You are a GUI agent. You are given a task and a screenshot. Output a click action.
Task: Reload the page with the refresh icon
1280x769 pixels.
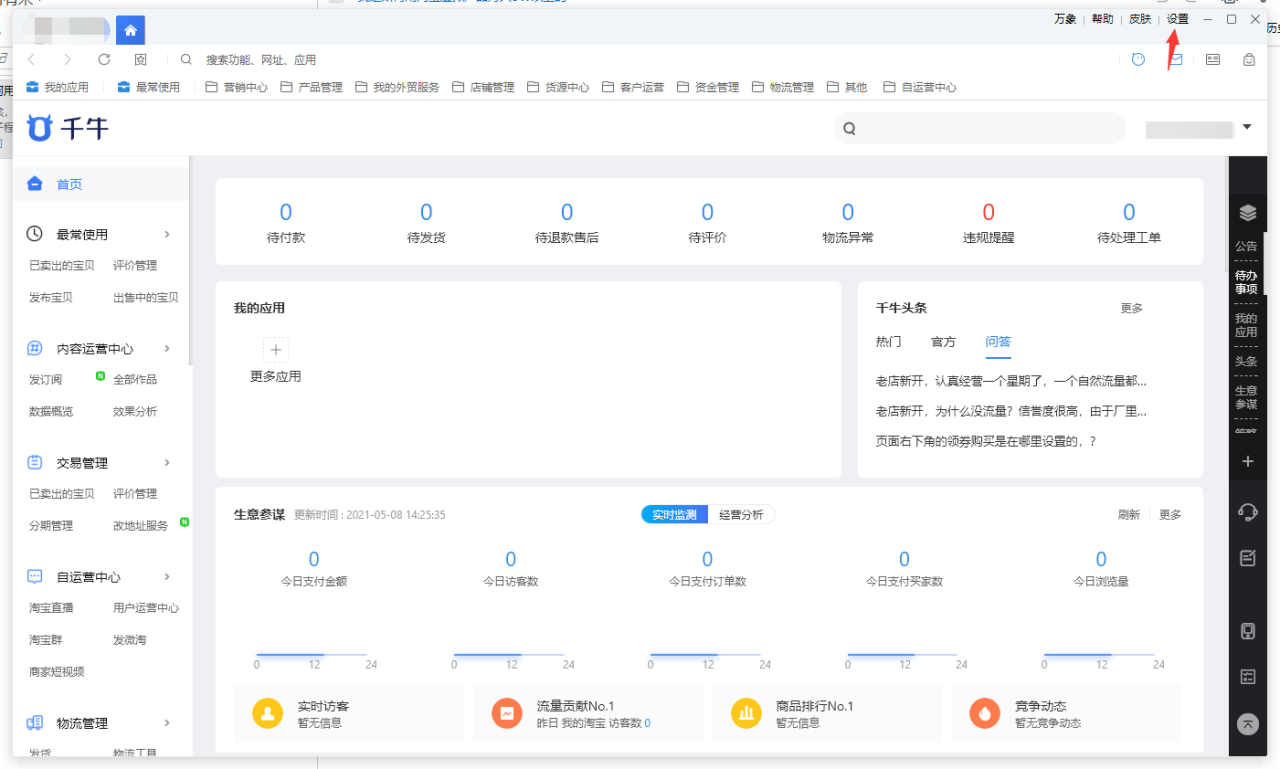[104, 60]
